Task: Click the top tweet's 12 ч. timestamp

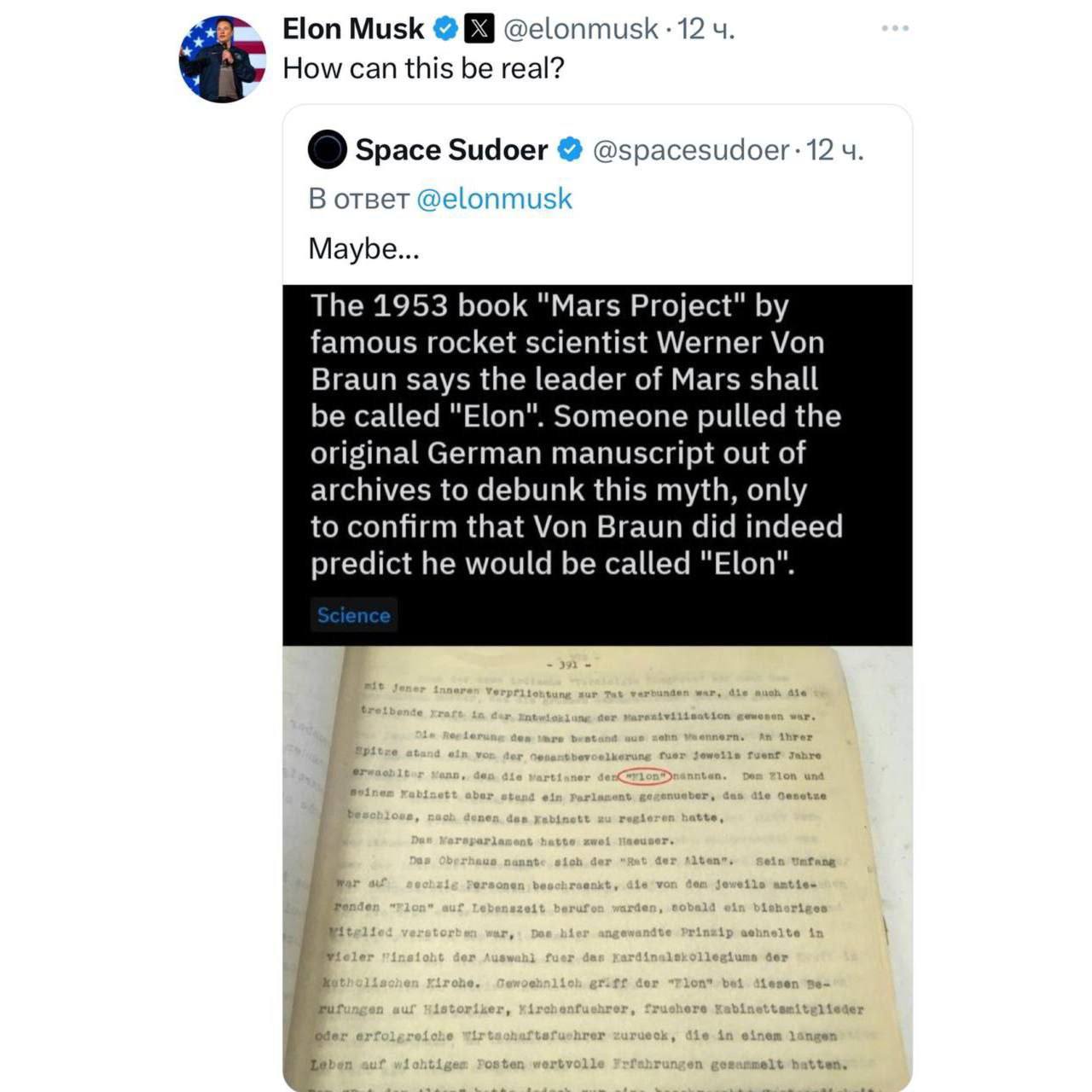Action: pos(706,29)
